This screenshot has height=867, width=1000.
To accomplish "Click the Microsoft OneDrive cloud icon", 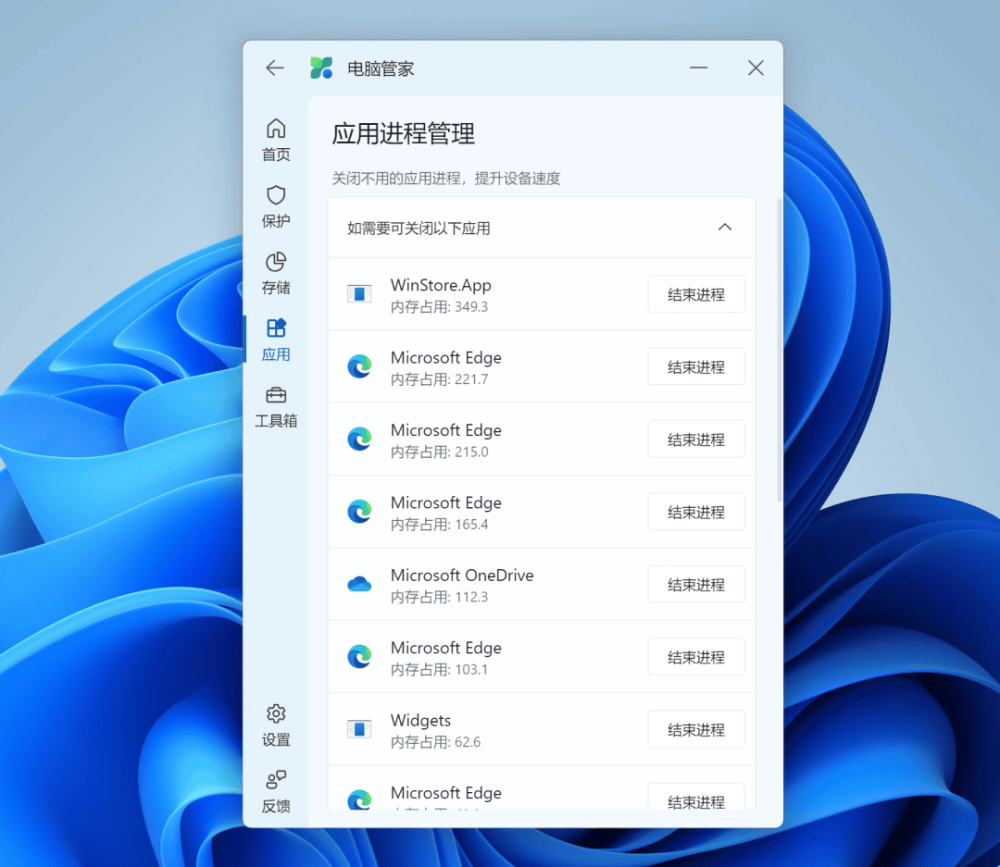I will [x=359, y=584].
